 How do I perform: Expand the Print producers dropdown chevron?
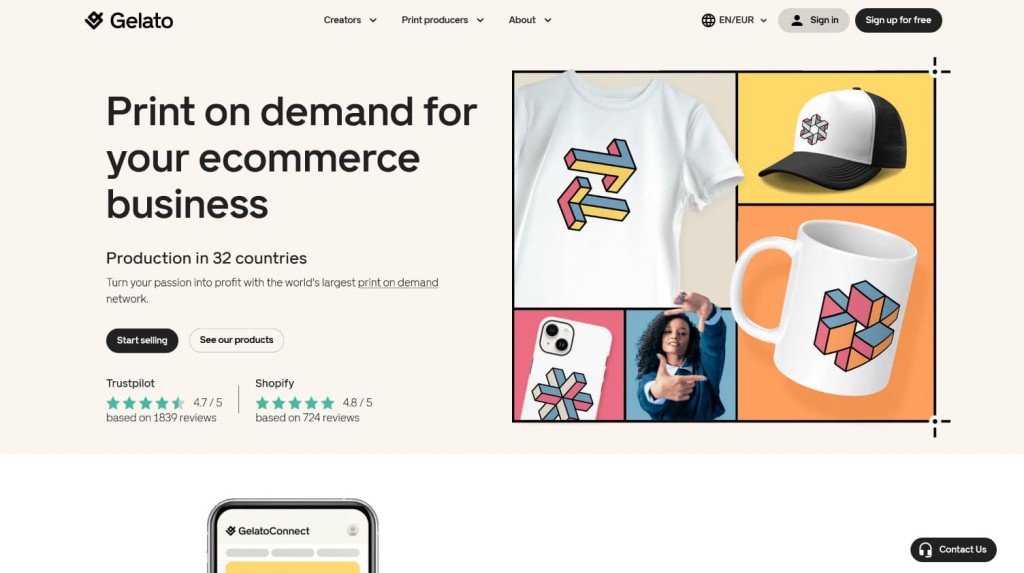pos(480,20)
